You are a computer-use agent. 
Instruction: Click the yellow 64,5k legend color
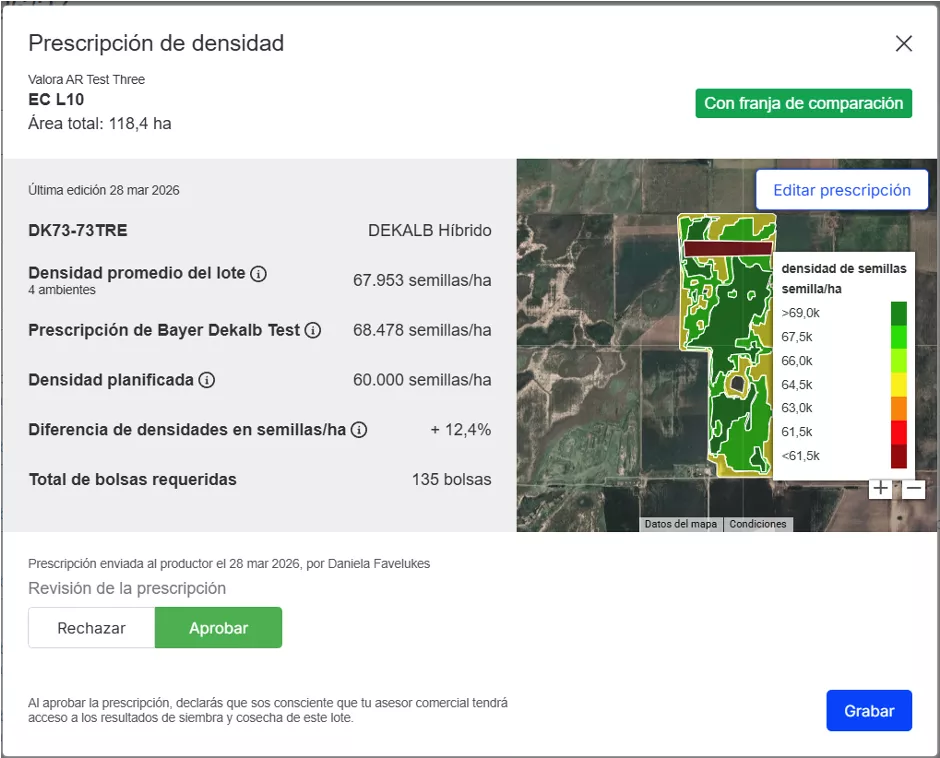(x=898, y=383)
